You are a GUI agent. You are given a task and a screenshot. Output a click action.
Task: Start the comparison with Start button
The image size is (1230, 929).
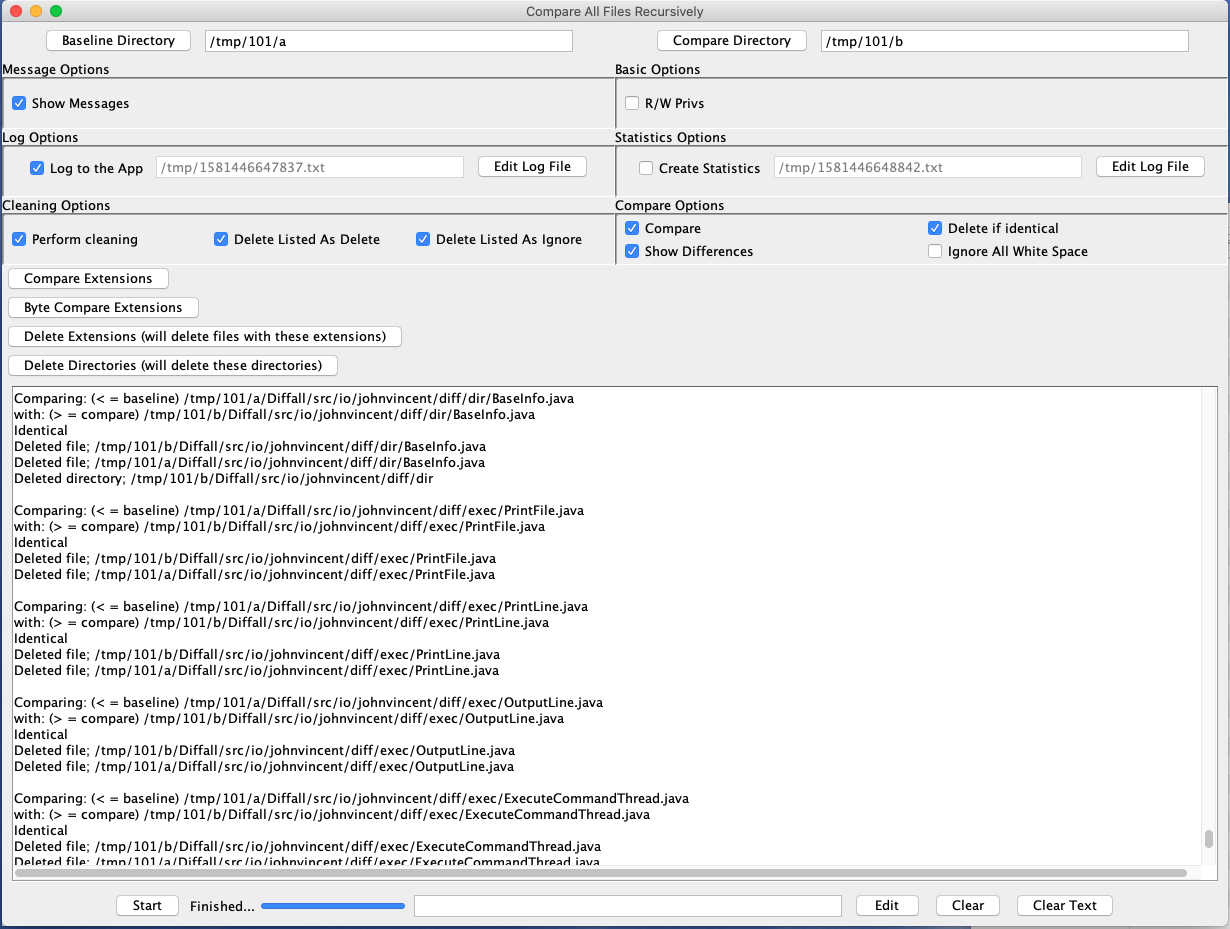pyautogui.click(x=147, y=906)
